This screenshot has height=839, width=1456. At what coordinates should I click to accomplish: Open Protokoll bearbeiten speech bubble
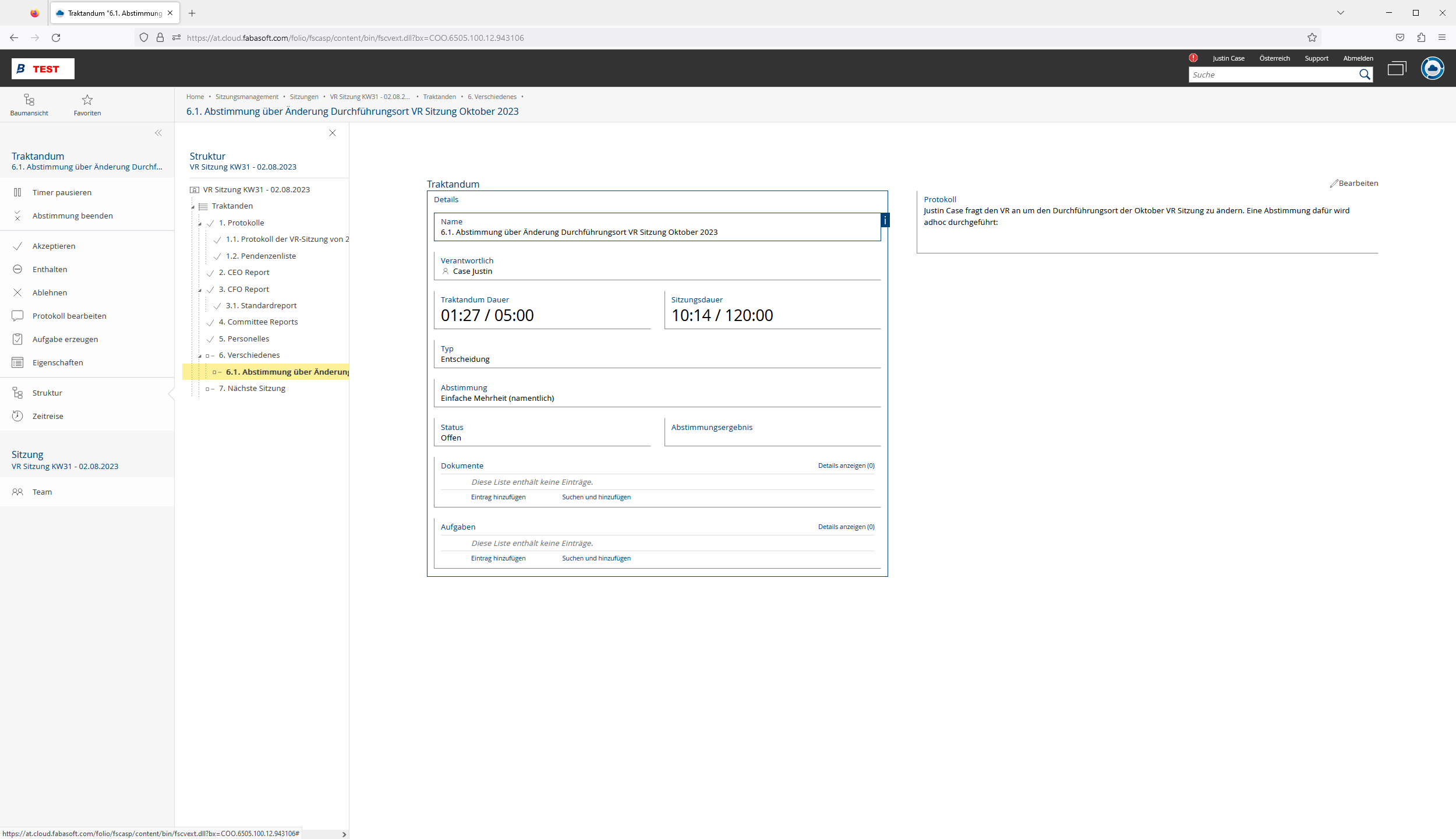pos(17,316)
